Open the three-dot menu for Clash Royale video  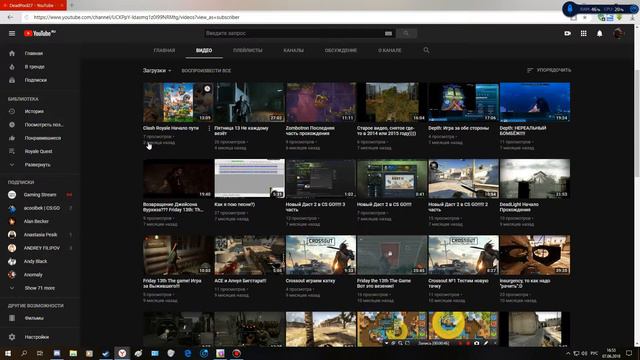pos(209,129)
